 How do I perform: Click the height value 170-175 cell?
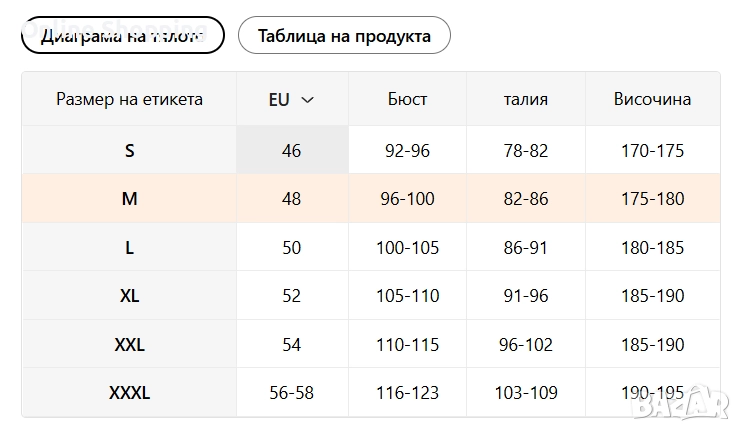point(652,151)
